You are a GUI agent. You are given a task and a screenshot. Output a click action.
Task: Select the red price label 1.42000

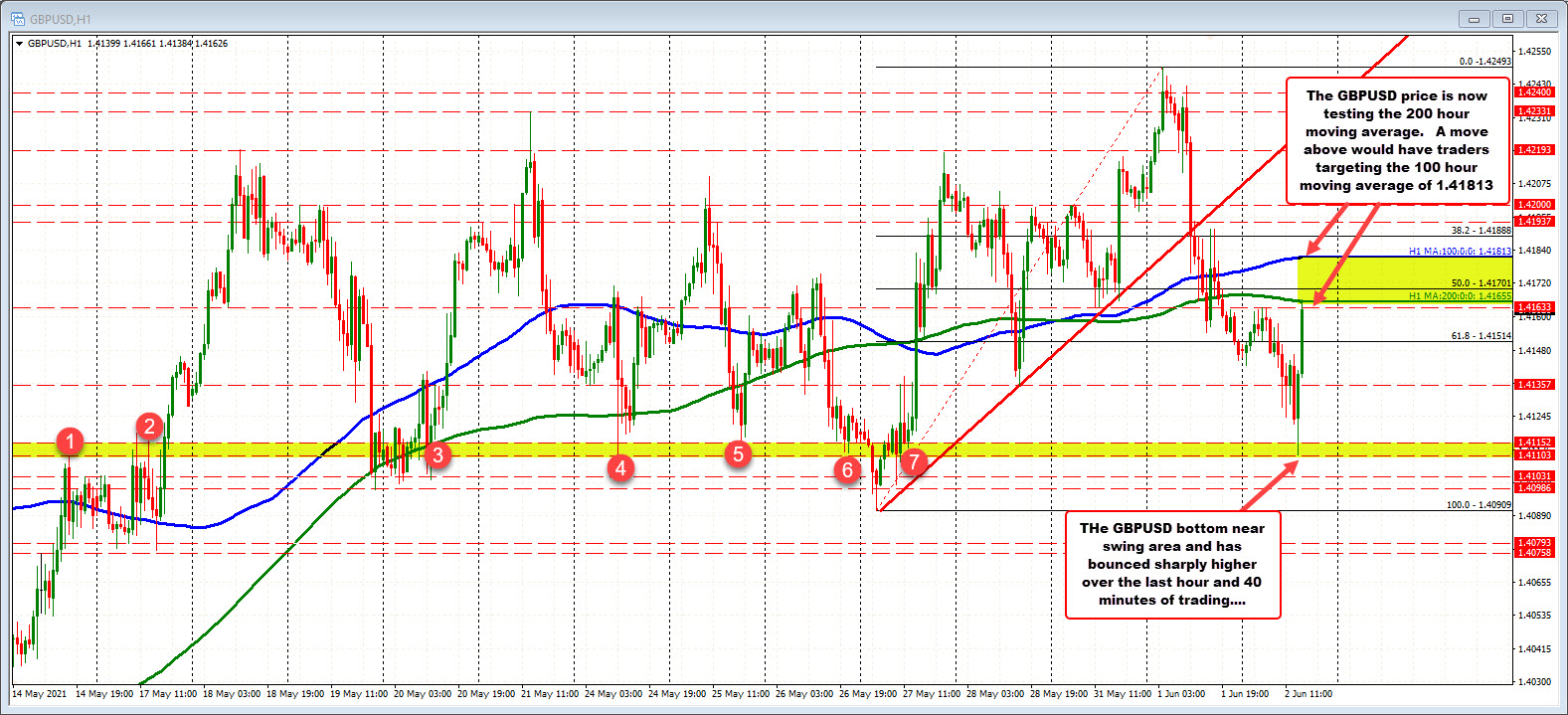(1533, 205)
